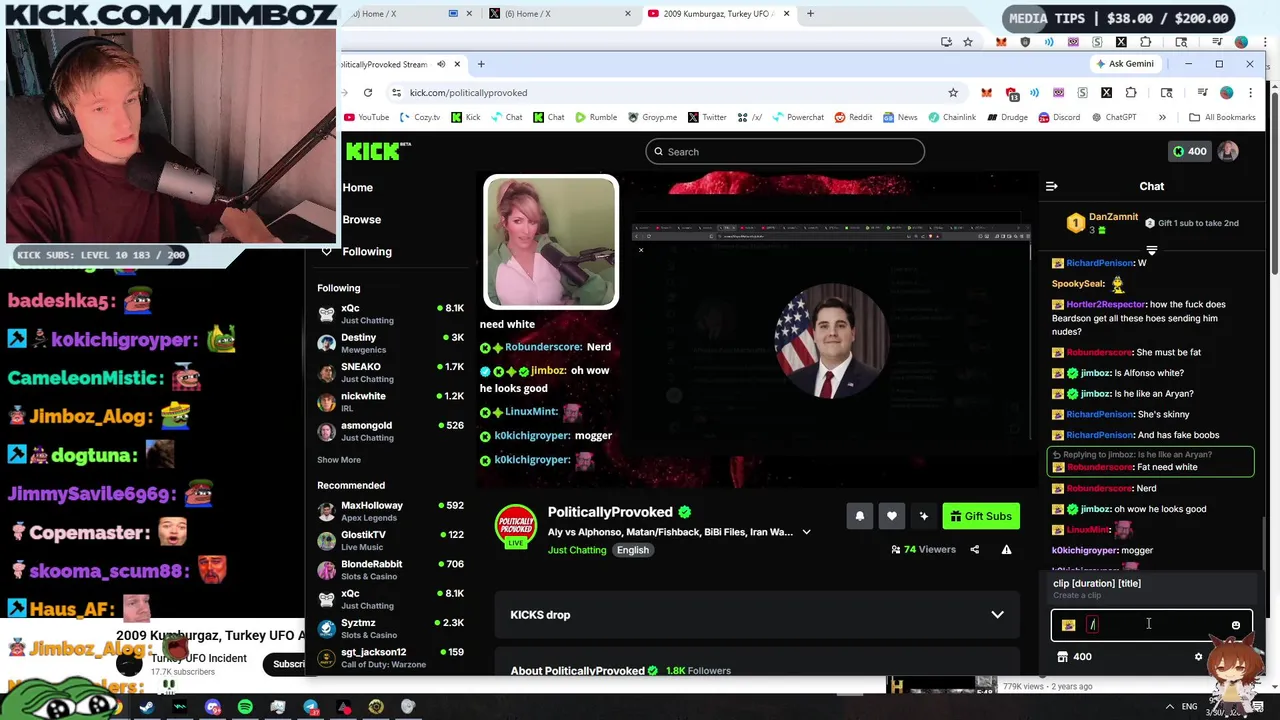Open MaxHolloway in the Recommended list
Image resolution: width=1280 pixels, height=720 pixels.
coord(390,511)
